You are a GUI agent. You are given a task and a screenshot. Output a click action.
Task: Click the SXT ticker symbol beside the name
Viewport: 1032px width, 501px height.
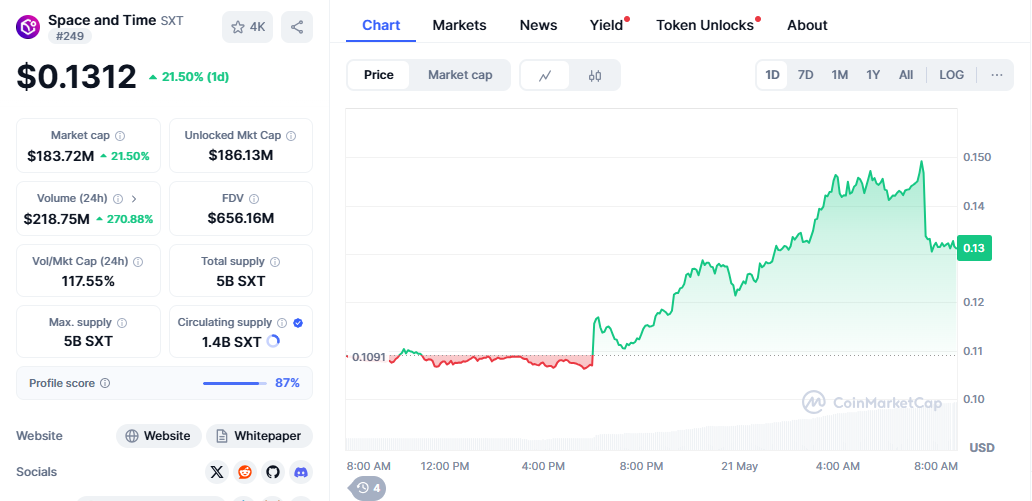pos(172,20)
